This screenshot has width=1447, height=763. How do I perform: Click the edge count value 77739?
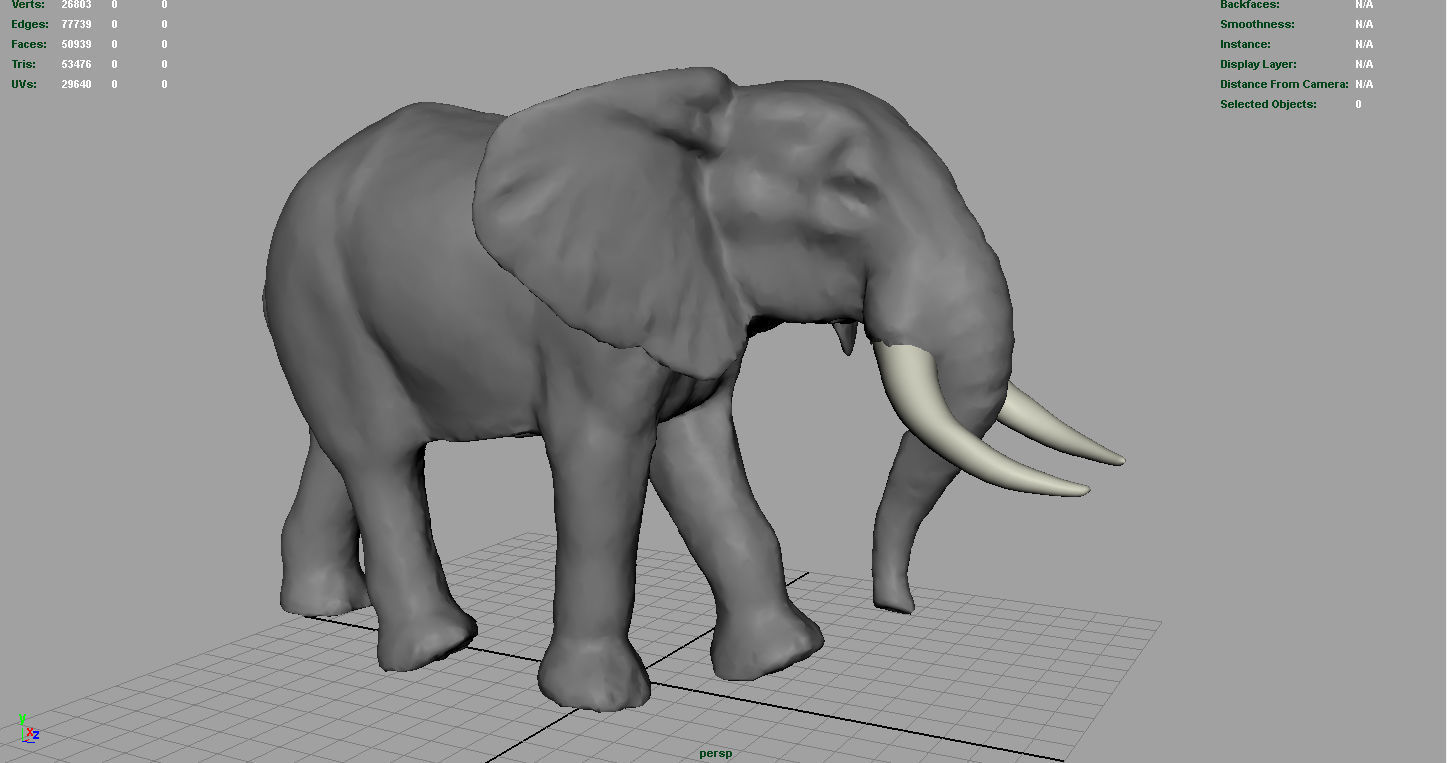coord(76,24)
